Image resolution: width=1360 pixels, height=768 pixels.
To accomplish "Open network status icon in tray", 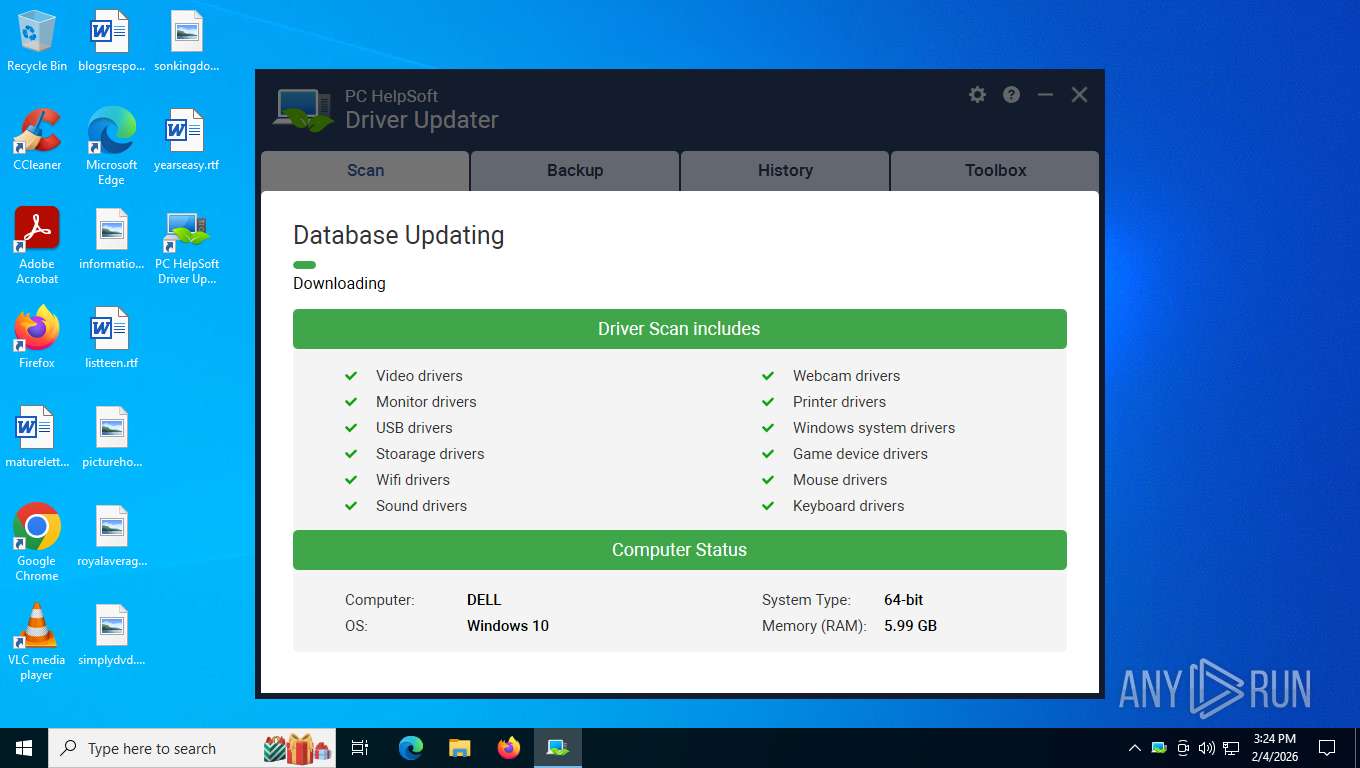I will [x=1231, y=748].
